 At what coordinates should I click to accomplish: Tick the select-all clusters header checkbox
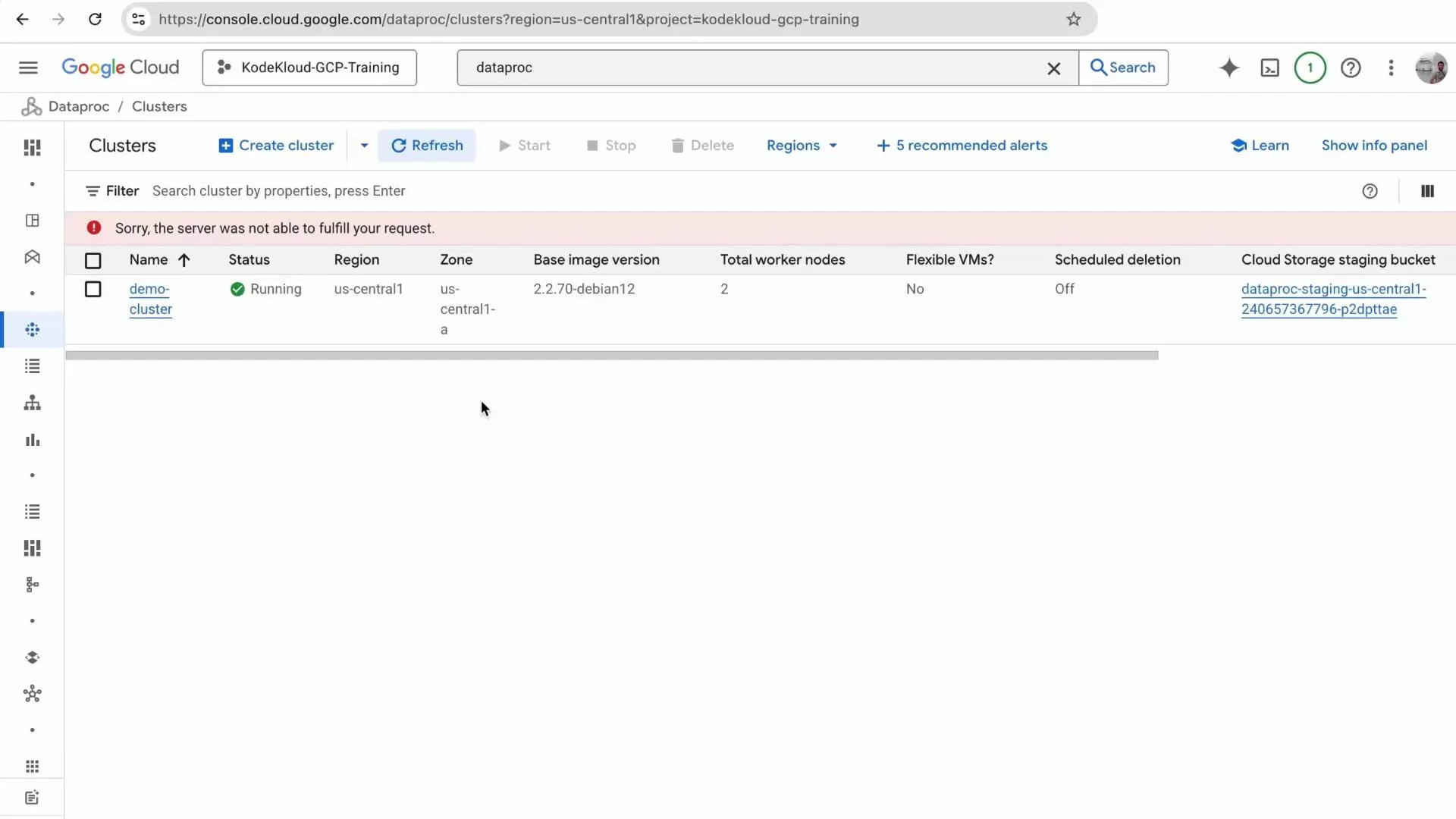93,261
